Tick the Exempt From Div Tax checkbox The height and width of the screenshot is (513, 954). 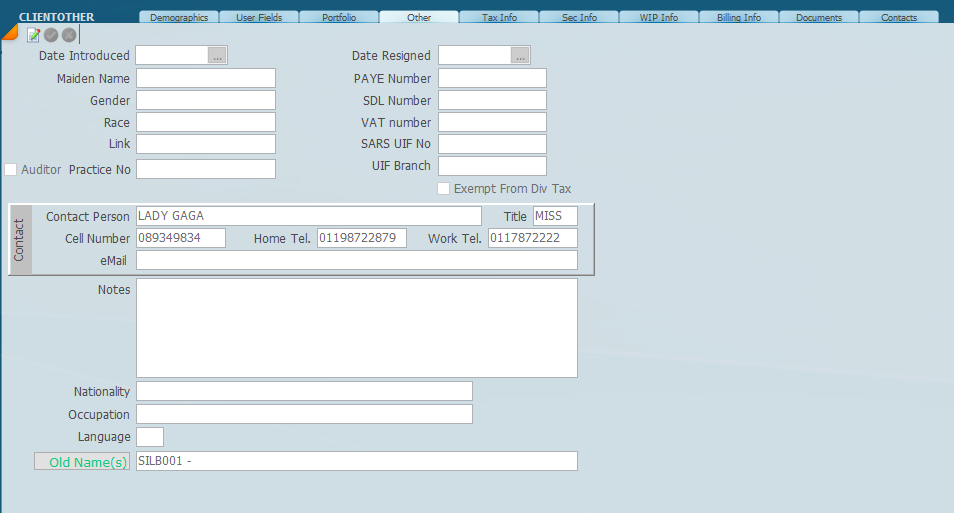(444, 188)
